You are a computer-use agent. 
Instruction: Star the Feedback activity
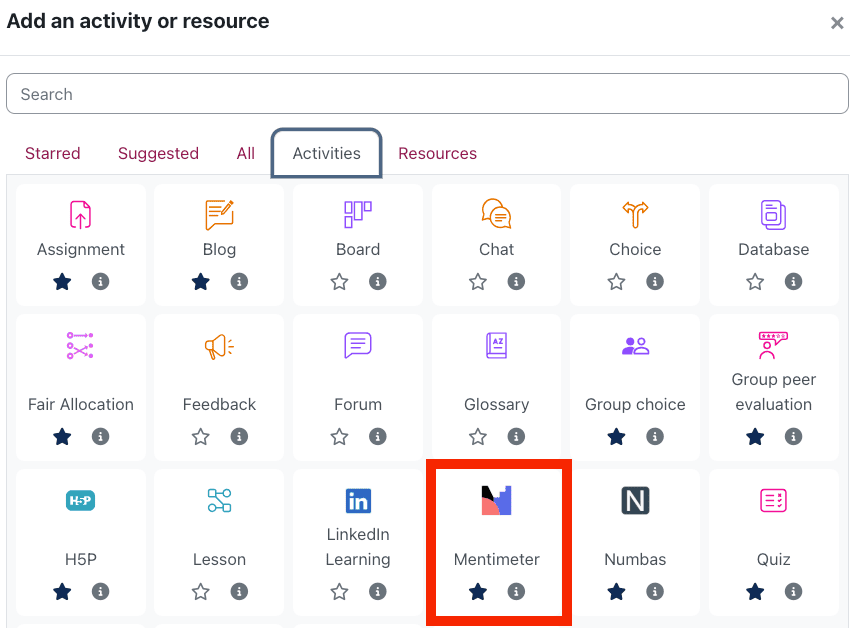tap(201, 437)
